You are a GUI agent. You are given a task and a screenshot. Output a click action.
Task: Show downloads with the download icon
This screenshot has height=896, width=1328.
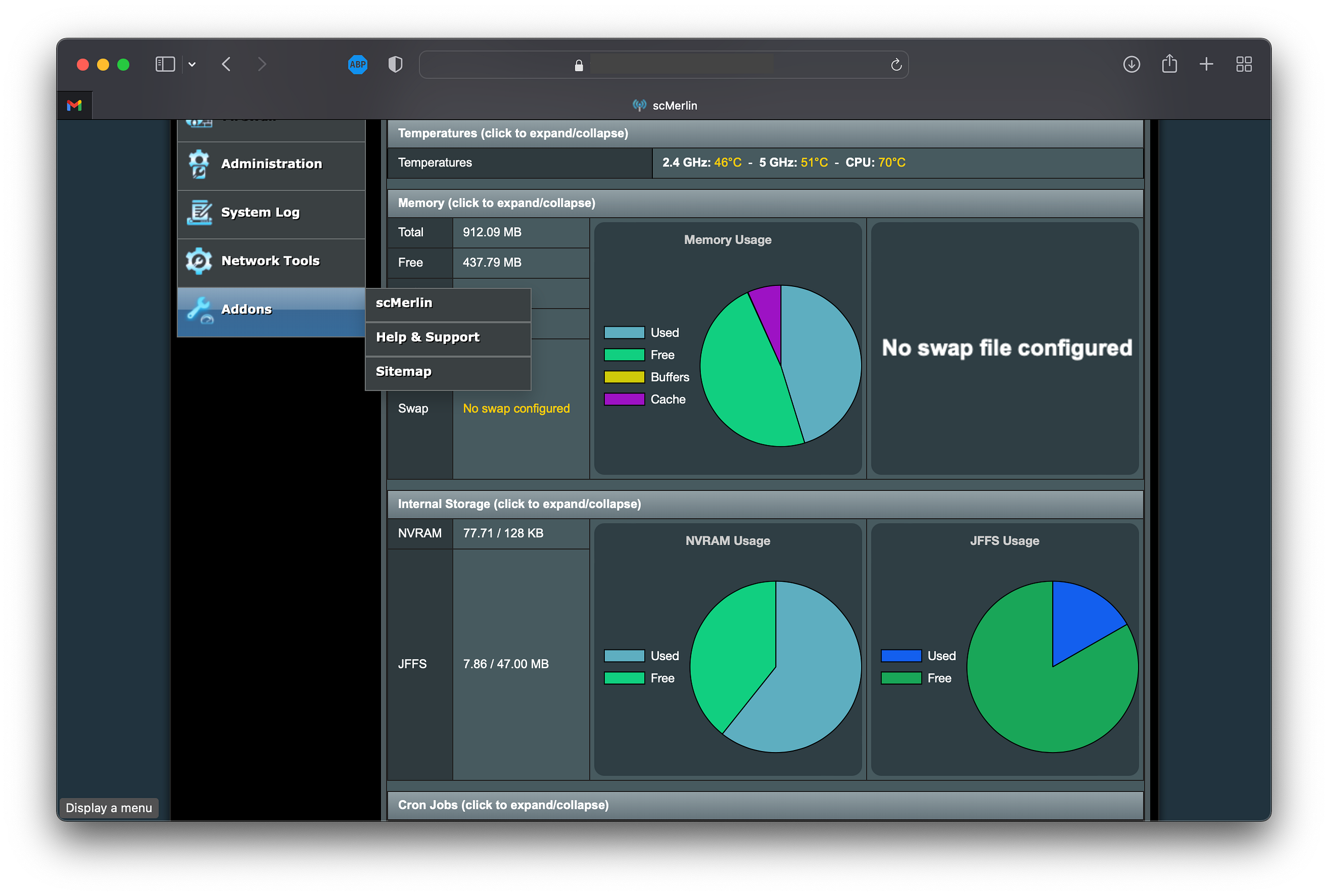coord(1131,64)
